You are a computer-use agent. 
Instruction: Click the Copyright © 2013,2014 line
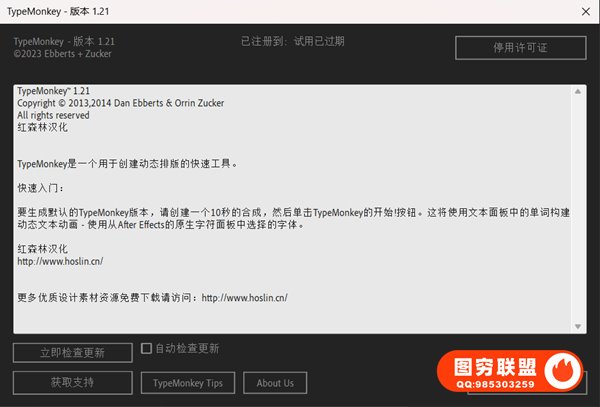click(122, 103)
